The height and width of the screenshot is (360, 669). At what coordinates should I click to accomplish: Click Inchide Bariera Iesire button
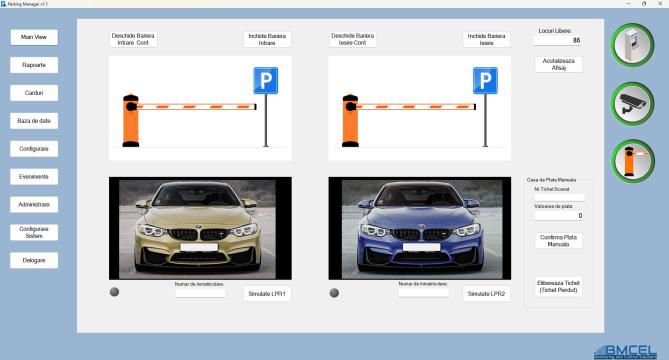pyautogui.click(x=486, y=40)
